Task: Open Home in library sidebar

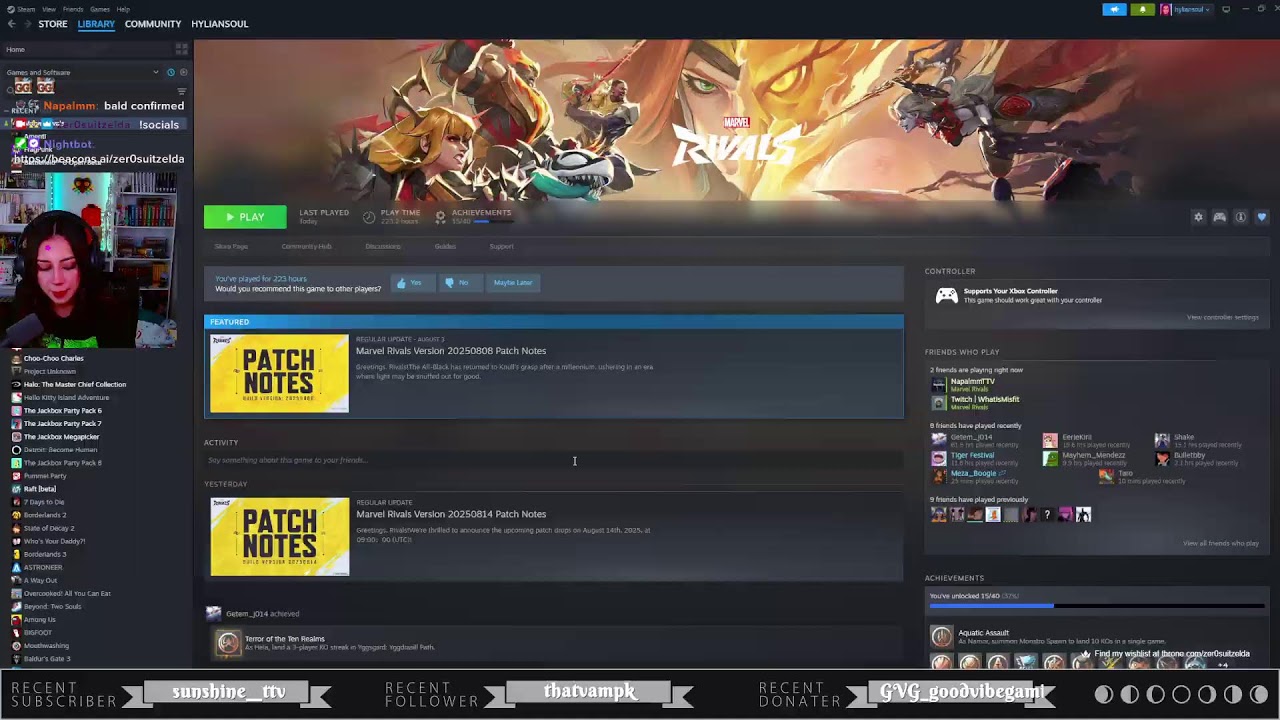Action: pyautogui.click(x=16, y=49)
